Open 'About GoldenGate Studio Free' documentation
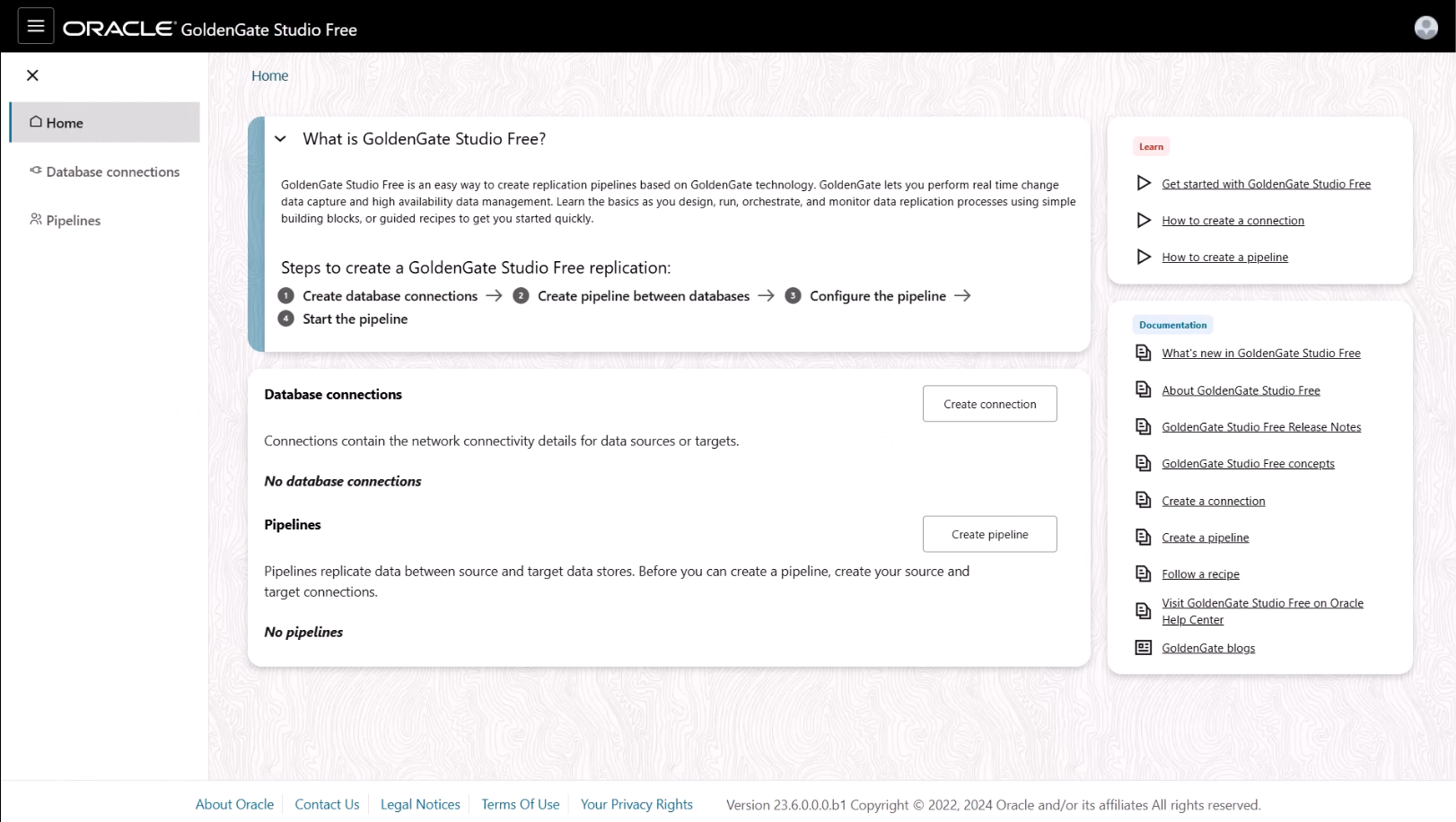The width and height of the screenshot is (1456, 822). [x=1241, y=390]
